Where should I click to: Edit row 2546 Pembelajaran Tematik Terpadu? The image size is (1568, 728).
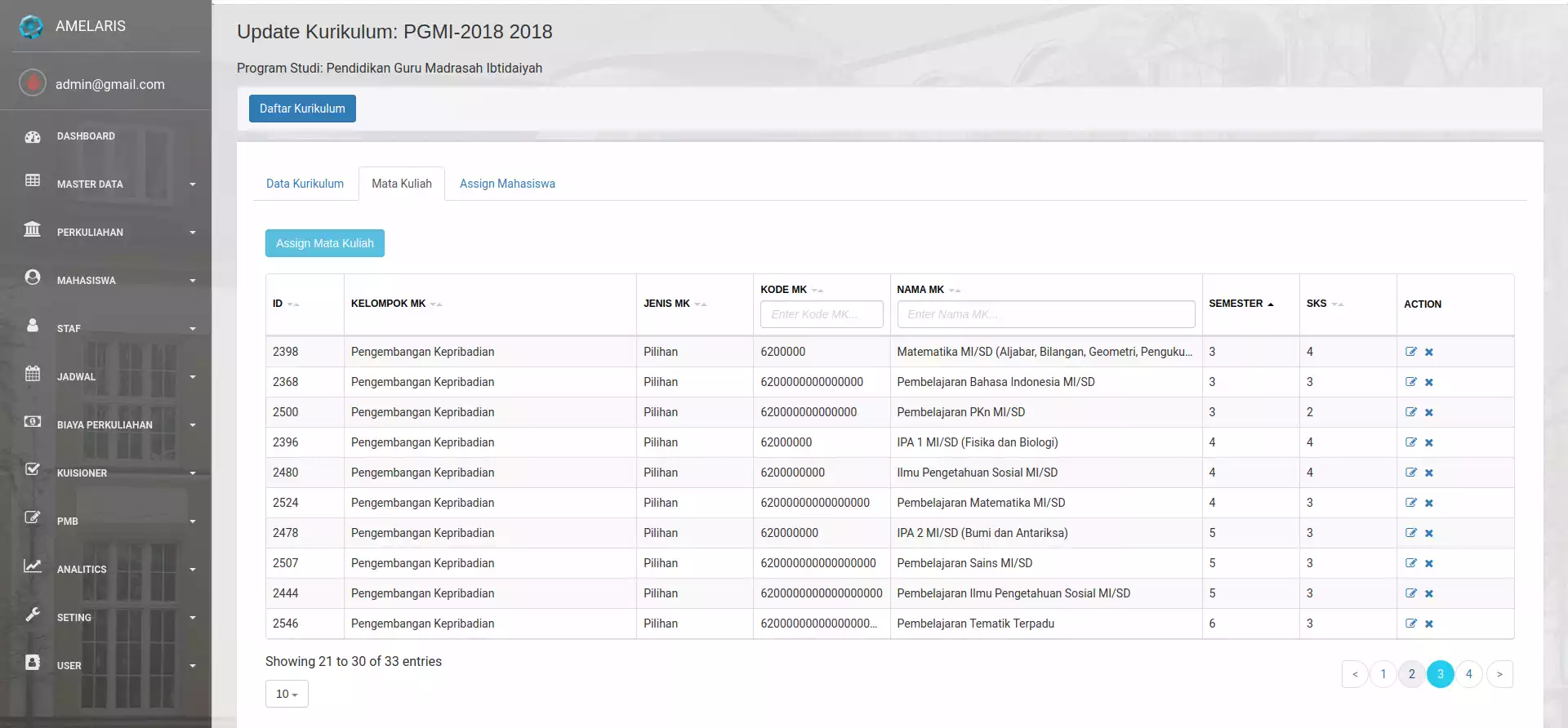click(x=1410, y=624)
